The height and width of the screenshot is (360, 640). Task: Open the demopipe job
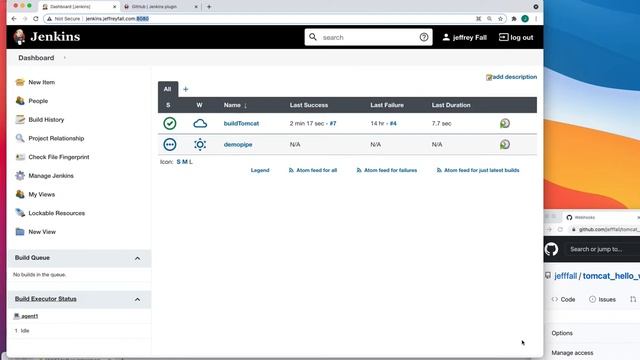[238, 144]
